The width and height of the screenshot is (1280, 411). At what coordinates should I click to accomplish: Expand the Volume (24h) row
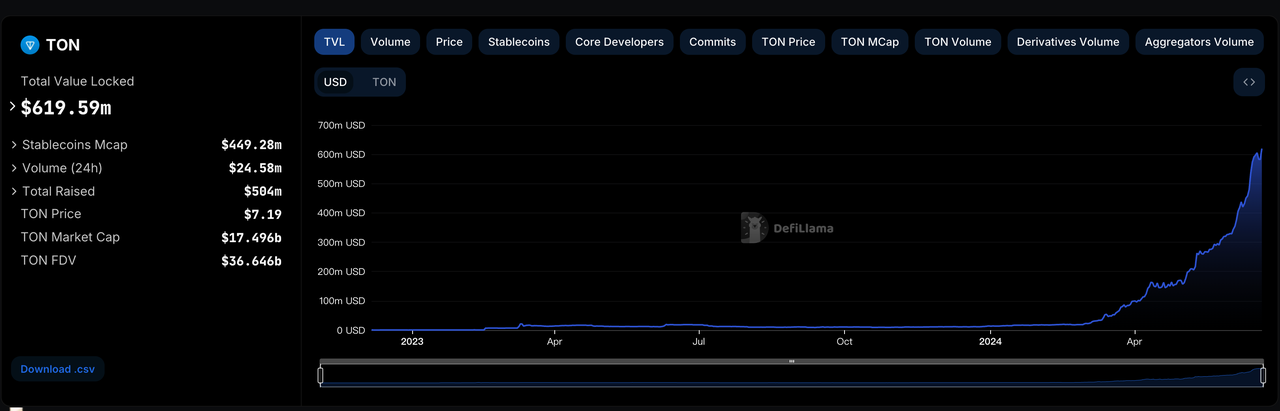point(14,168)
